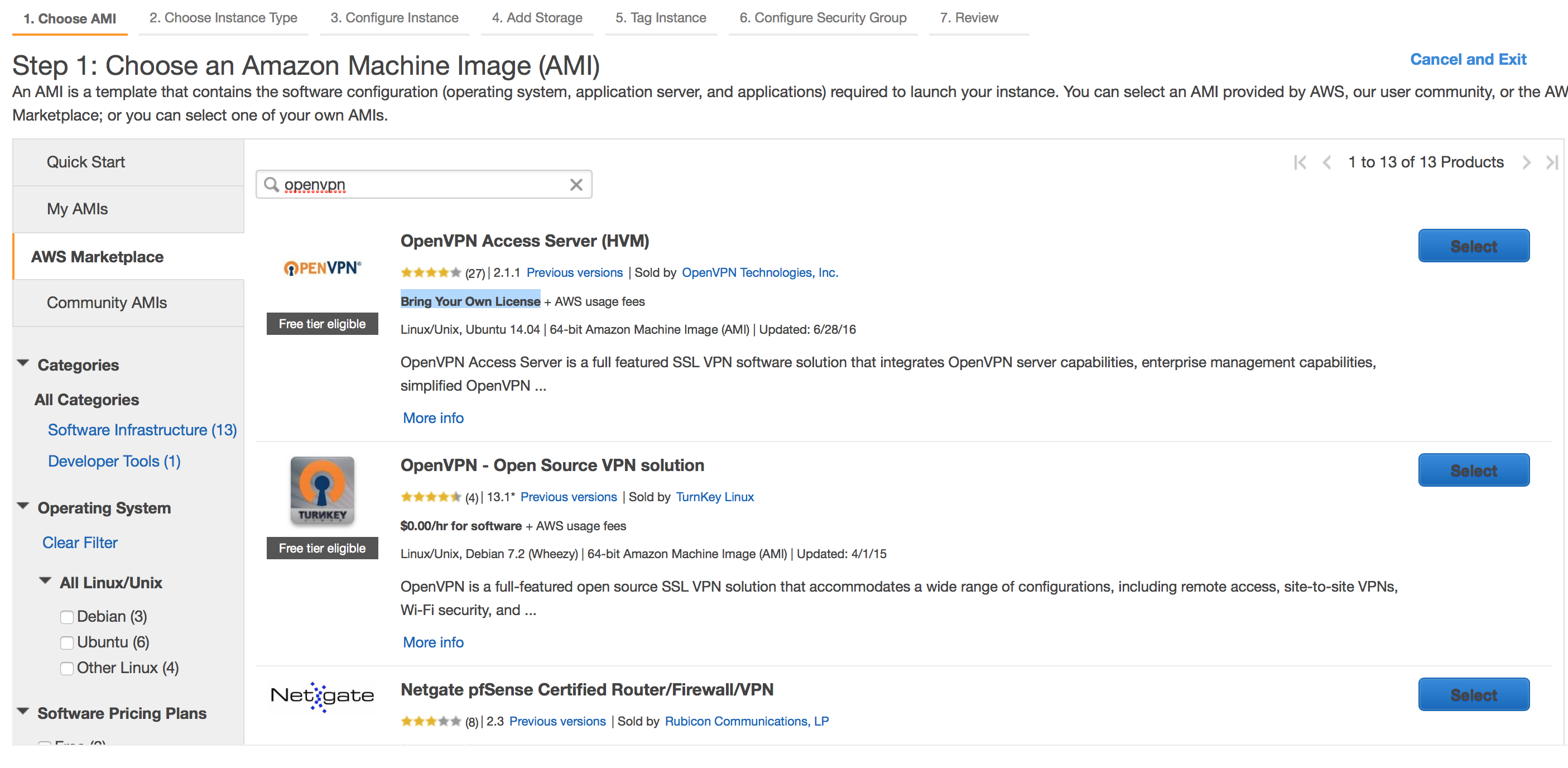Viewport: 1568px width, 768px height.
Task: Open Netgate pfSense previous versions
Action: coord(557,721)
